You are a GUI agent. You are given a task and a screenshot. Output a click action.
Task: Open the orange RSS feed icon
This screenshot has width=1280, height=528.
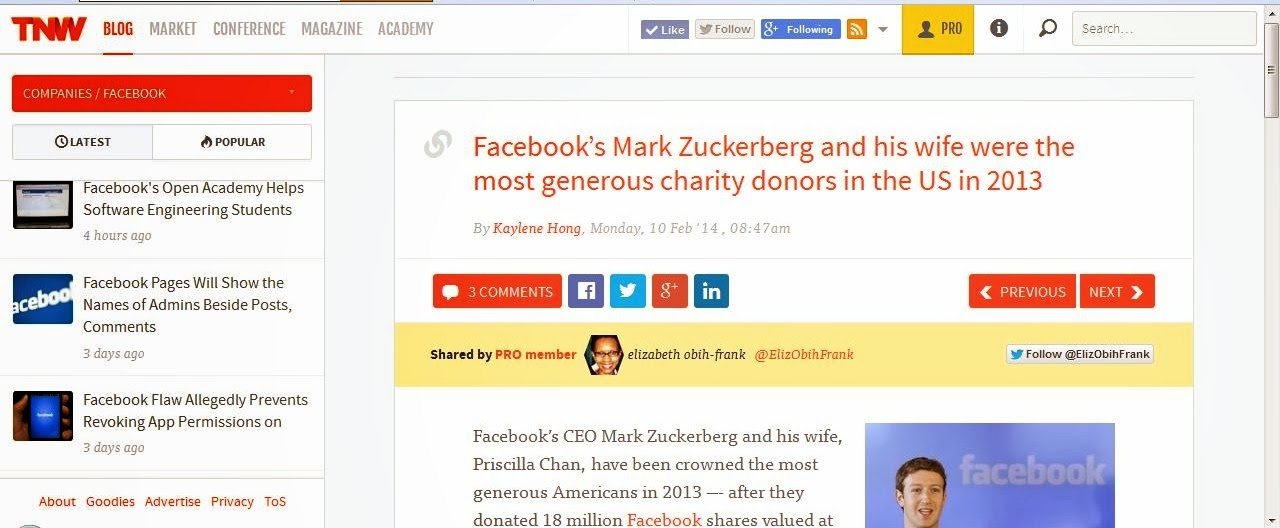857,29
